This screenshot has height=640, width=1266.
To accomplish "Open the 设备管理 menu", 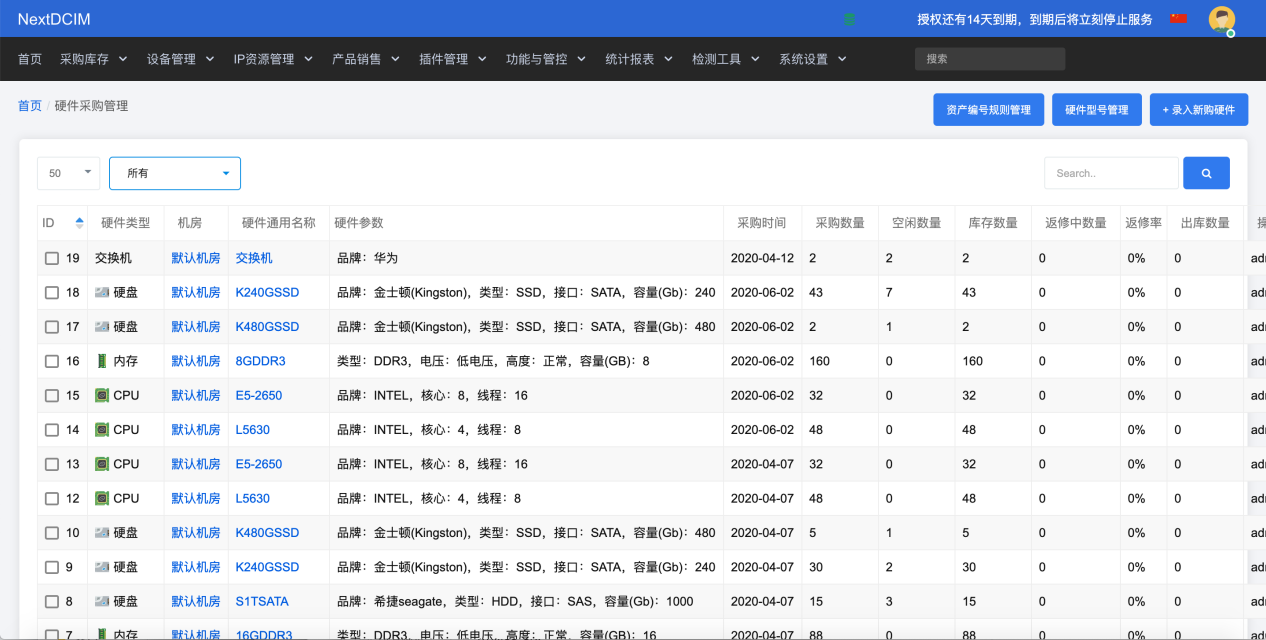I will point(180,59).
